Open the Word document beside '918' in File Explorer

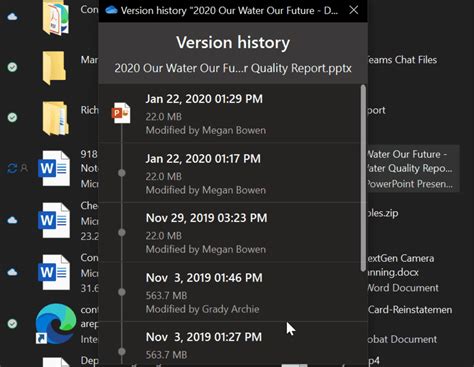click(x=54, y=168)
